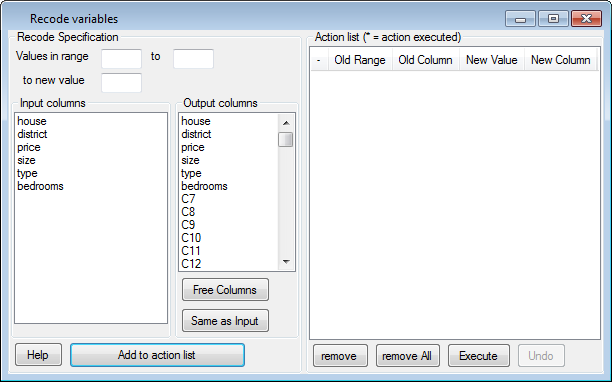The width and height of the screenshot is (612, 382).
Task: Focus the range end field after 'to'
Action: pos(193,59)
